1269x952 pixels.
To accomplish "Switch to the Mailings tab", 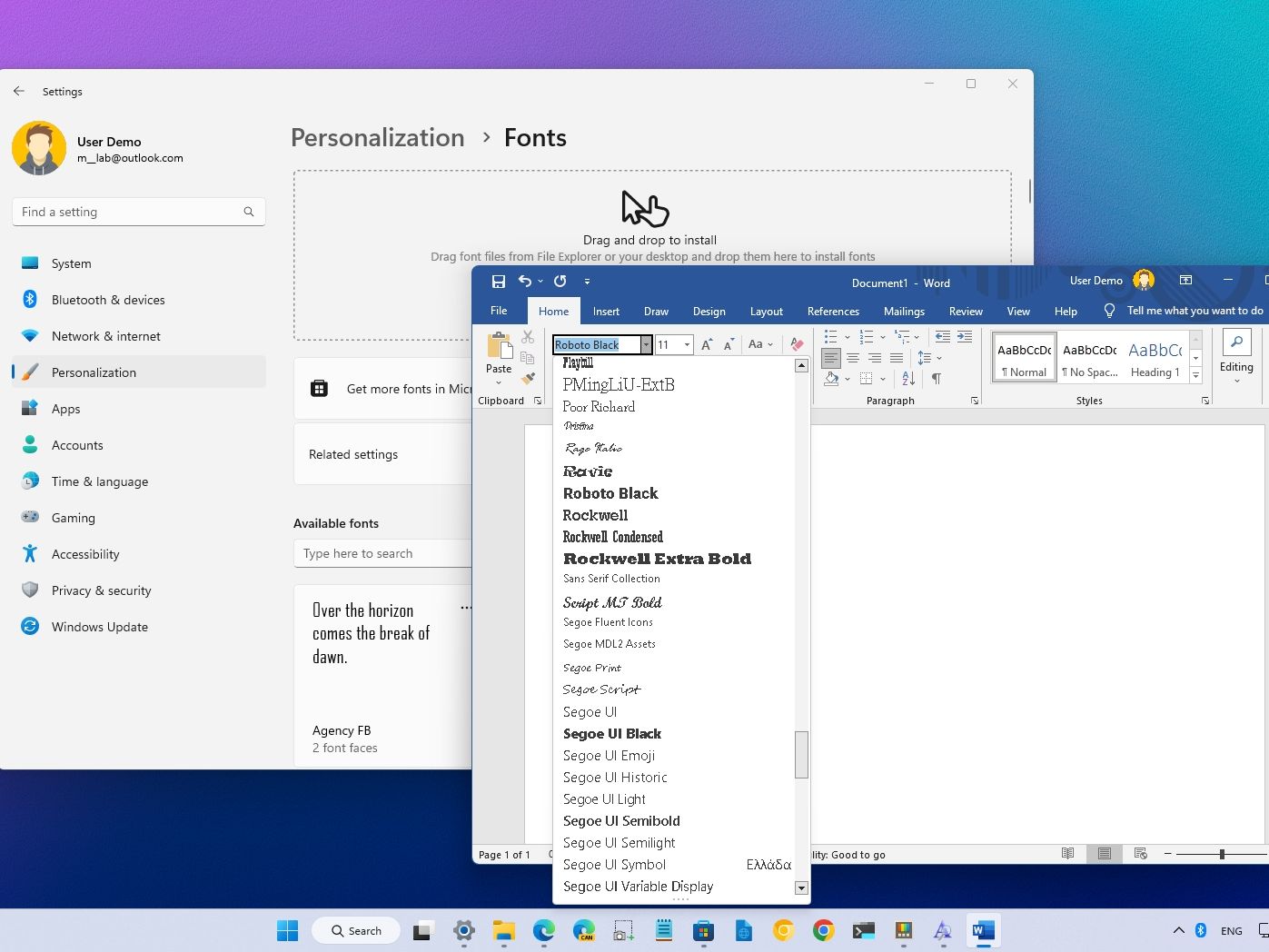I will tap(904, 311).
